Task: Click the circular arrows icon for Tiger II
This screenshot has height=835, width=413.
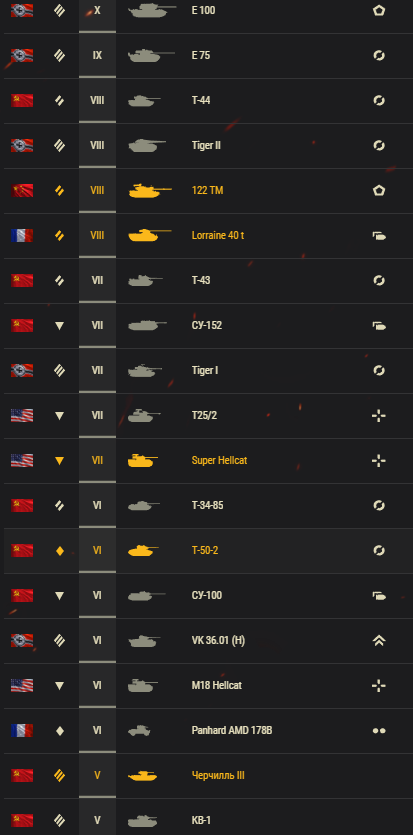Action: click(379, 145)
